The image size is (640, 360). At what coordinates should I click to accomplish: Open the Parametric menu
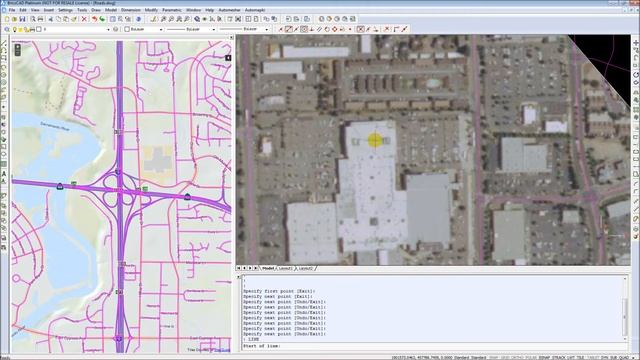pos(171,10)
